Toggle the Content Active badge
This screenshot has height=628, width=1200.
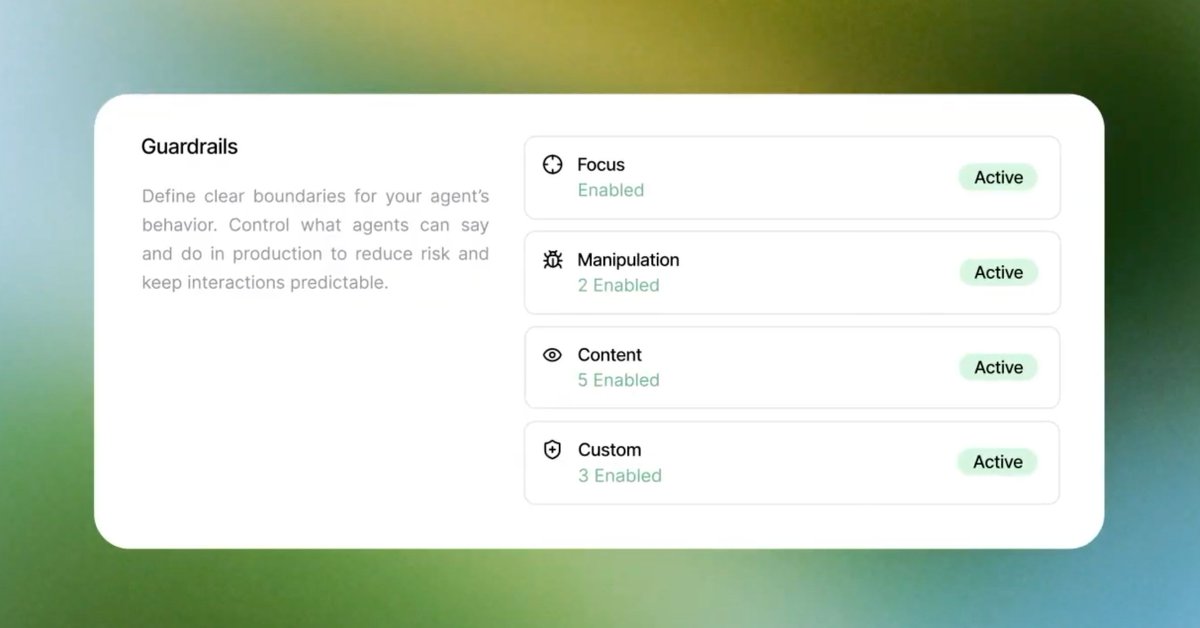tap(998, 368)
